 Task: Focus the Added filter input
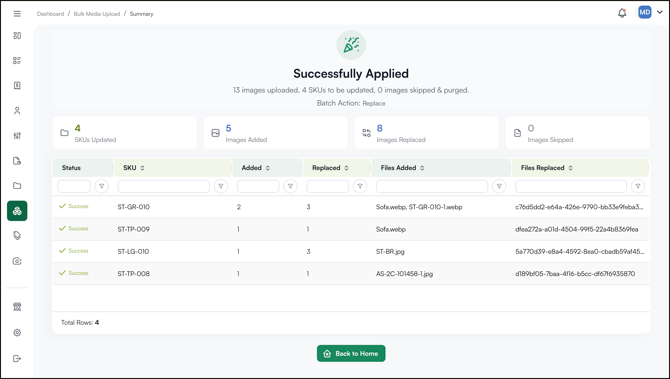pyautogui.click(x=258, y=186)
